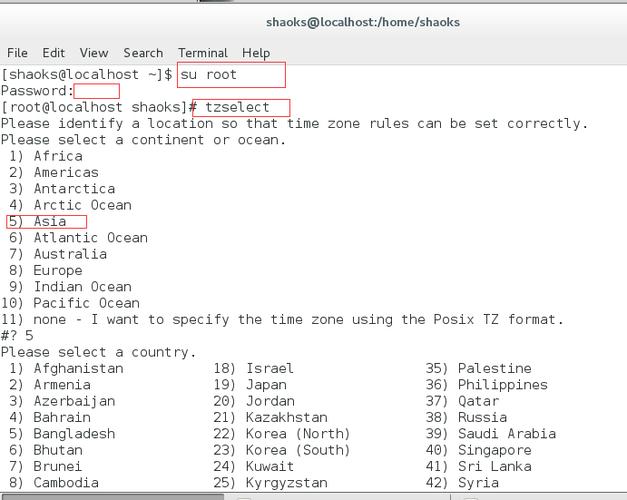
Task: Click the '6) Atlantic Ocean' line
Action: click(x=78, y=238)
